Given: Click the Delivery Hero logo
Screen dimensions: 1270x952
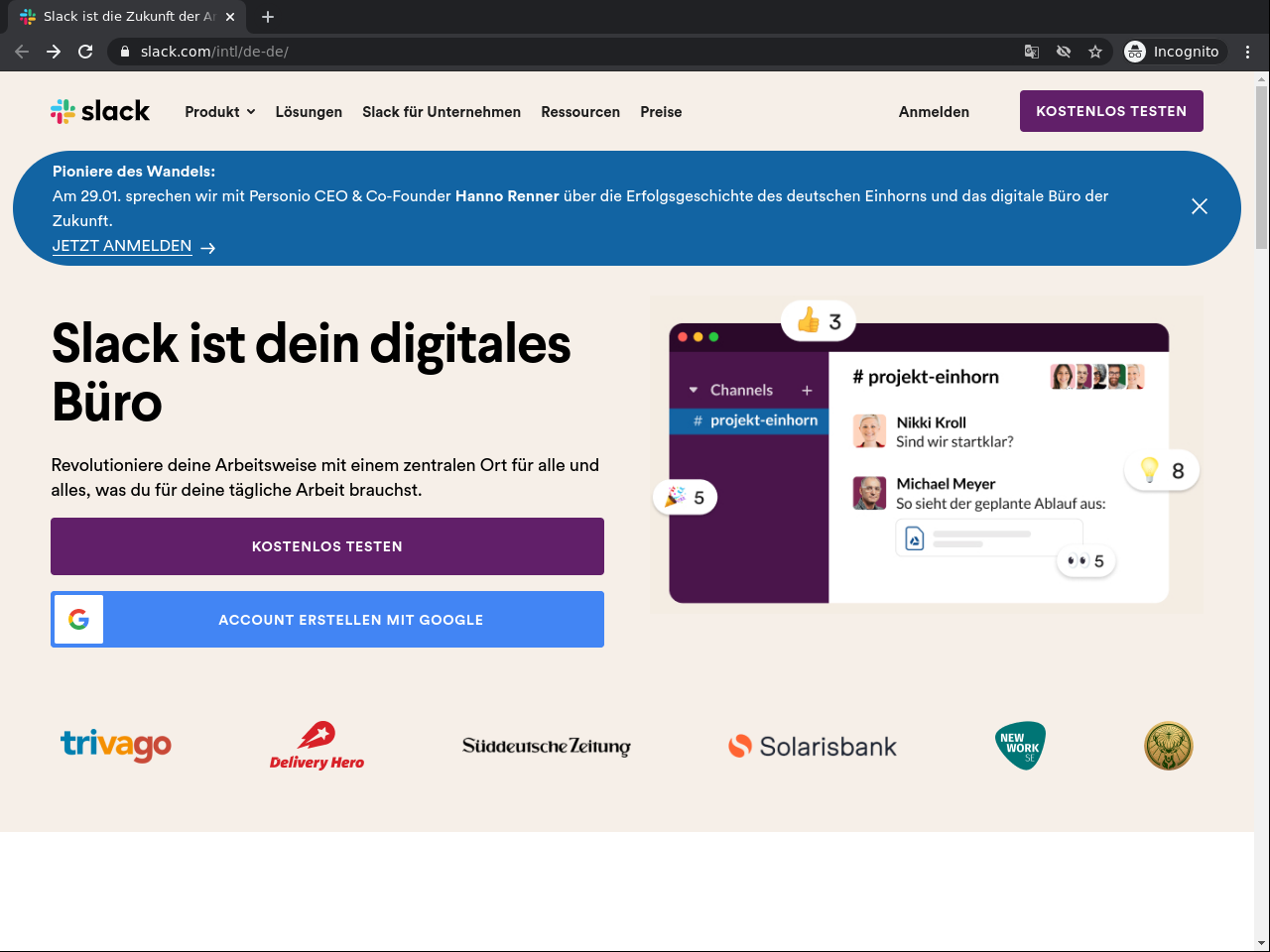Looking at the screenshot, I should [x=317, y=746].
